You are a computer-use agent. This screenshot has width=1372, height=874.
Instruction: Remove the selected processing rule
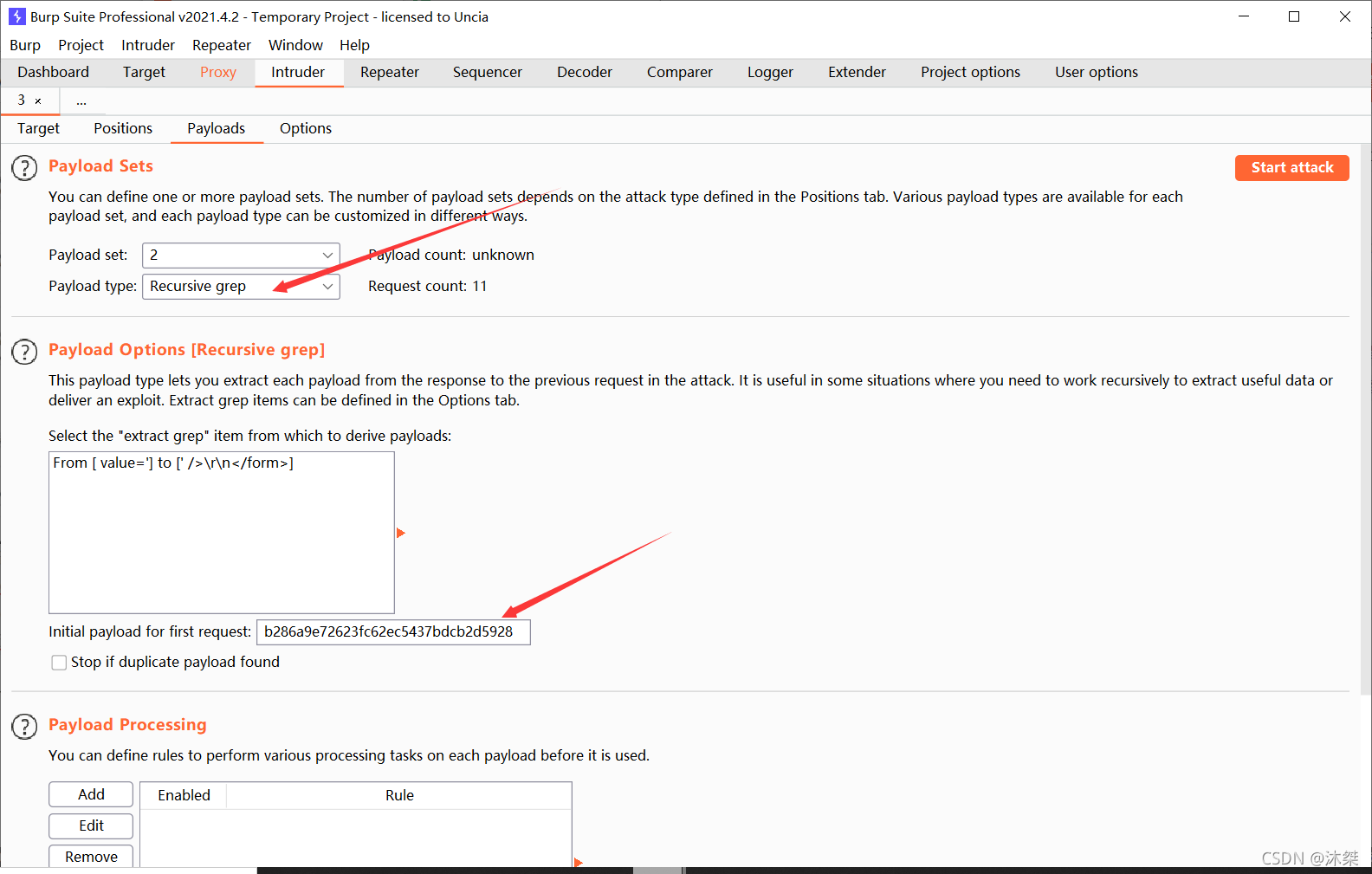tap(91, 857)
